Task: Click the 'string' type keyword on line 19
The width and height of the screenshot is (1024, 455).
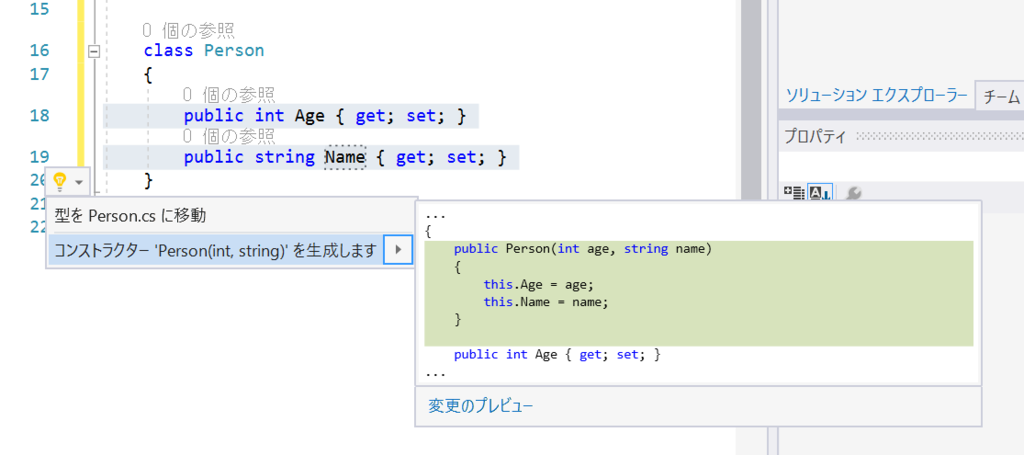Action: 285,157
